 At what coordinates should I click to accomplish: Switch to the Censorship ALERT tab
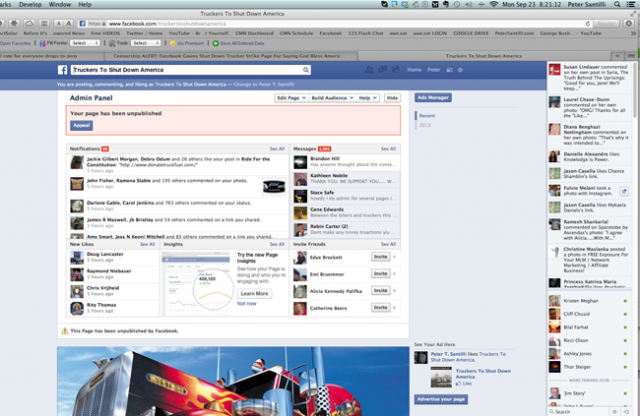[231, 56]
